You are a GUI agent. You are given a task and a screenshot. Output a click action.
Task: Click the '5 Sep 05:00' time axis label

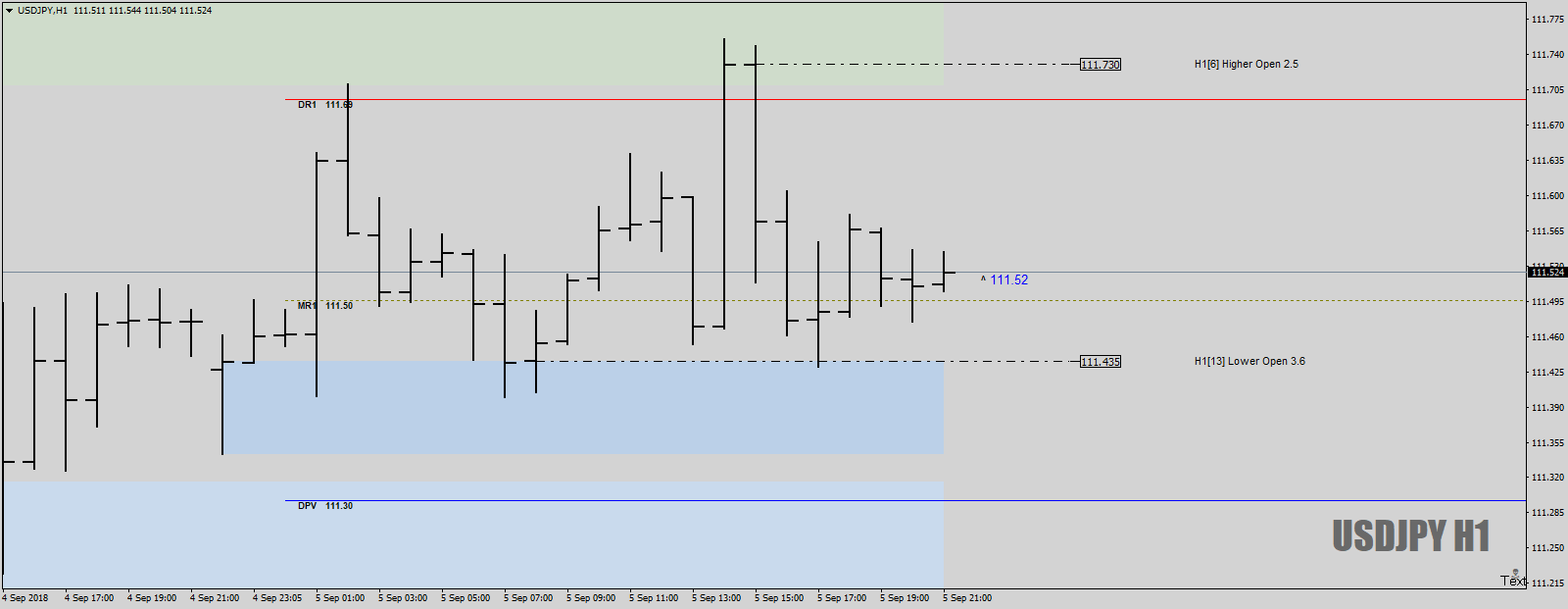click(465, 598)
